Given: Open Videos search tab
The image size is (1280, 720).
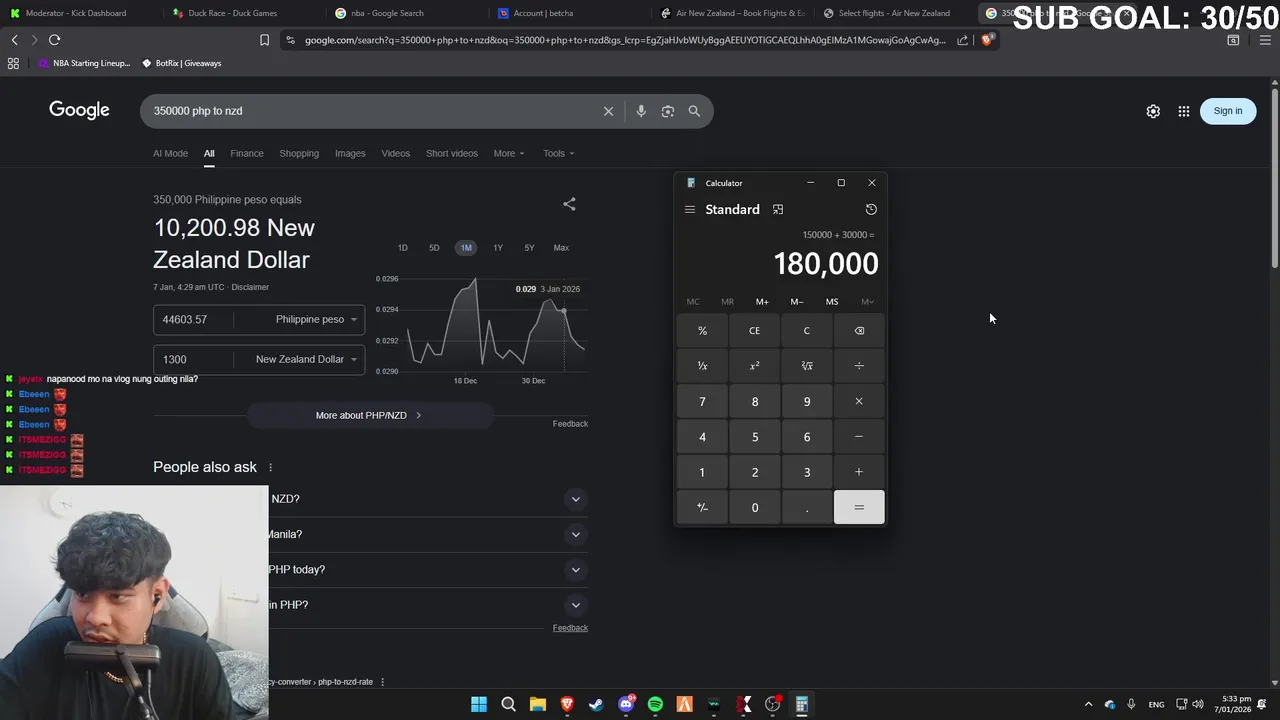Looking at the screenshot, I should (x=396, y=154).
